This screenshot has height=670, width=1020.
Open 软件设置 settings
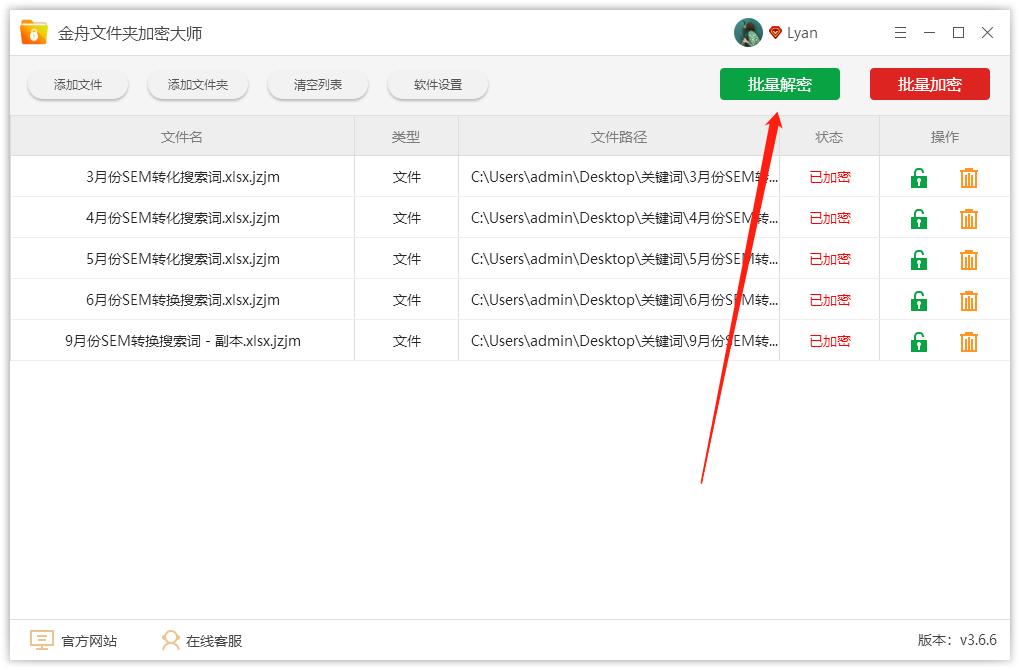(437, 84)
